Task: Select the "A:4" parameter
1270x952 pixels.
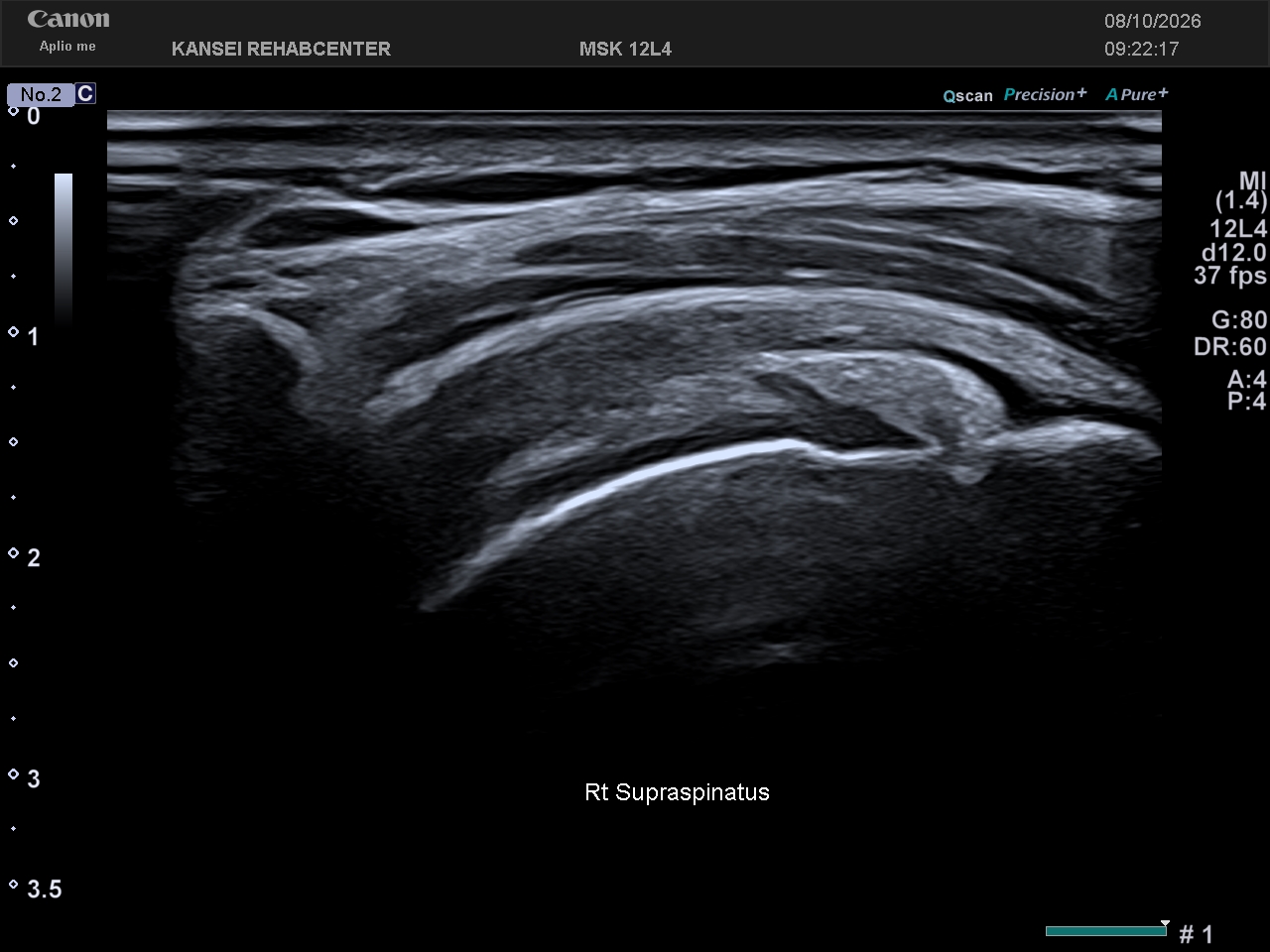Action: click(1247, 380)
